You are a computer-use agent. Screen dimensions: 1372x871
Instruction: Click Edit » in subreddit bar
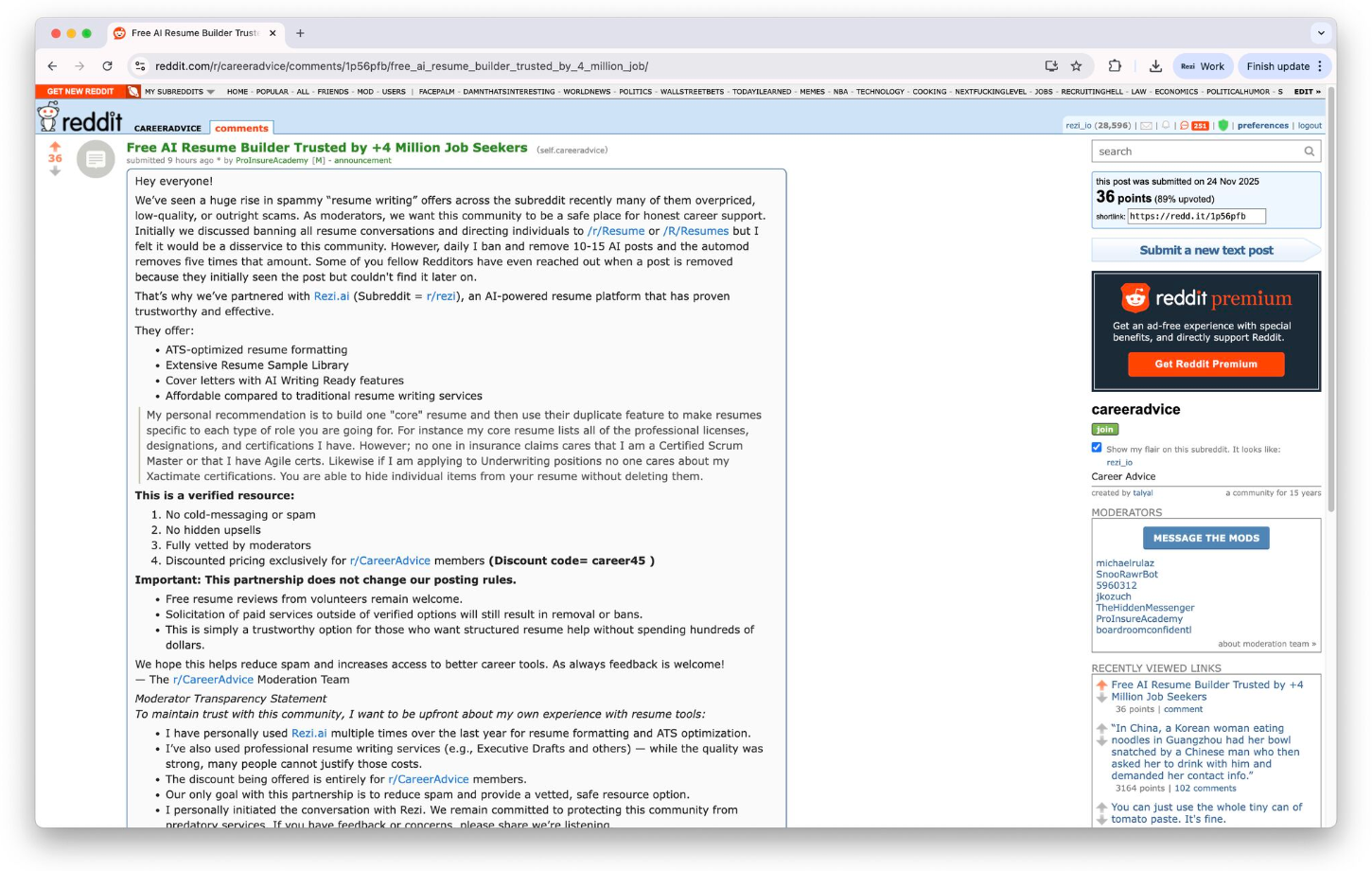1307,92
